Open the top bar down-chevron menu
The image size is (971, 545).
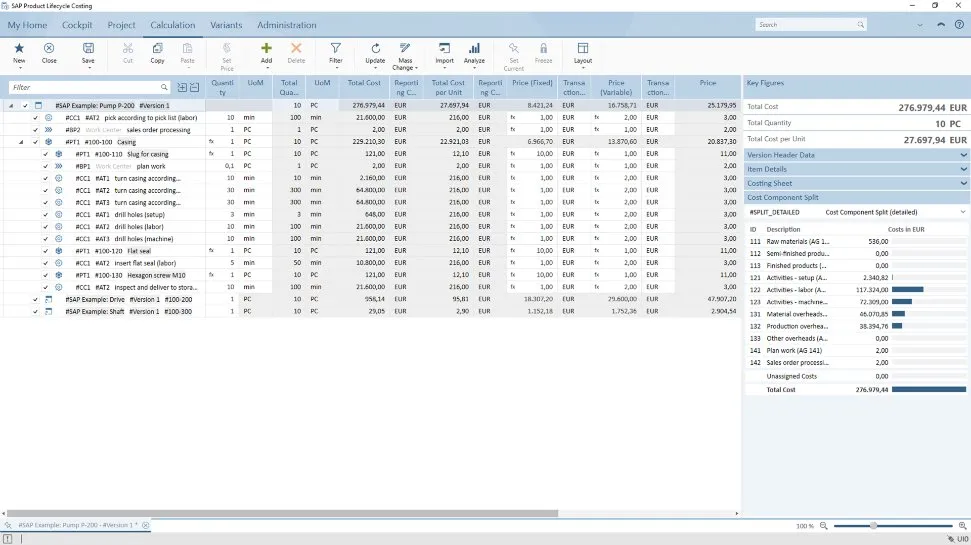pyautogui.click(x=920, y=25)
